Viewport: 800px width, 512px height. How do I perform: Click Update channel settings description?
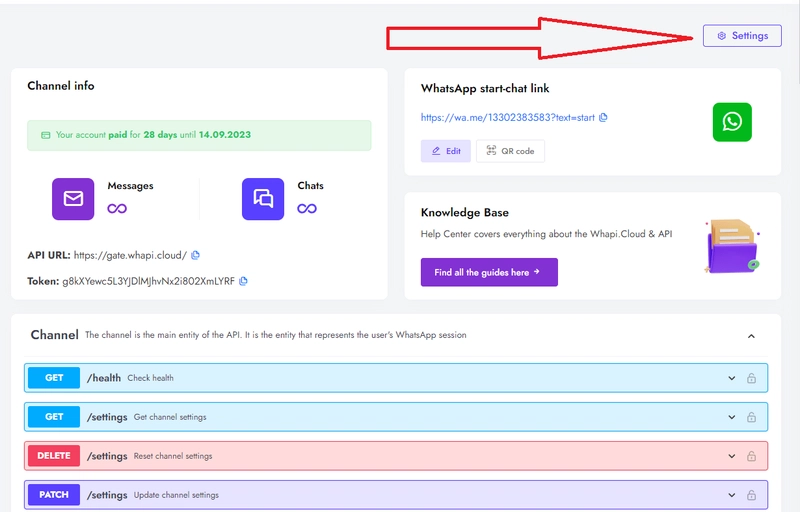click(x=176, y=495)
